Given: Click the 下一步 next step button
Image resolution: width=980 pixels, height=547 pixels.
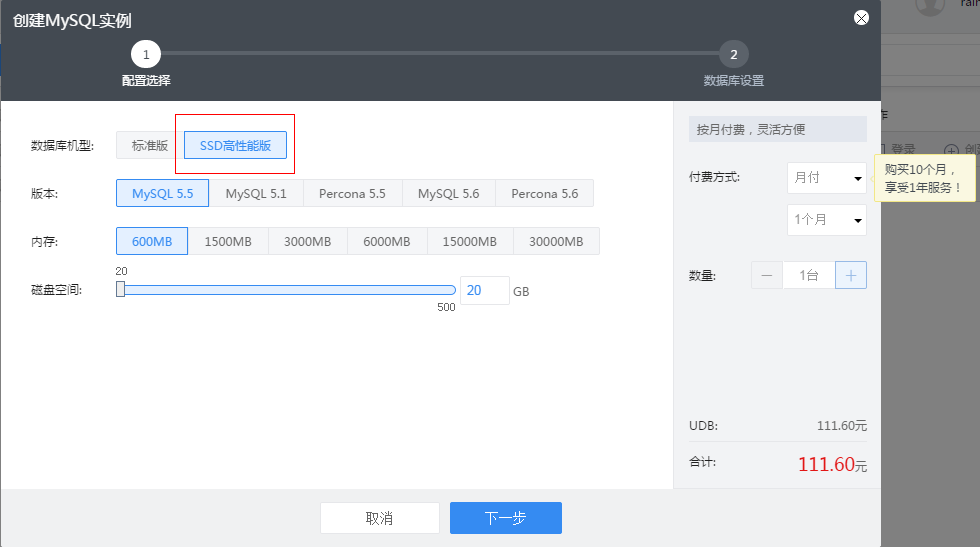Looking at the screenshot, I should [x=506, y=518].
